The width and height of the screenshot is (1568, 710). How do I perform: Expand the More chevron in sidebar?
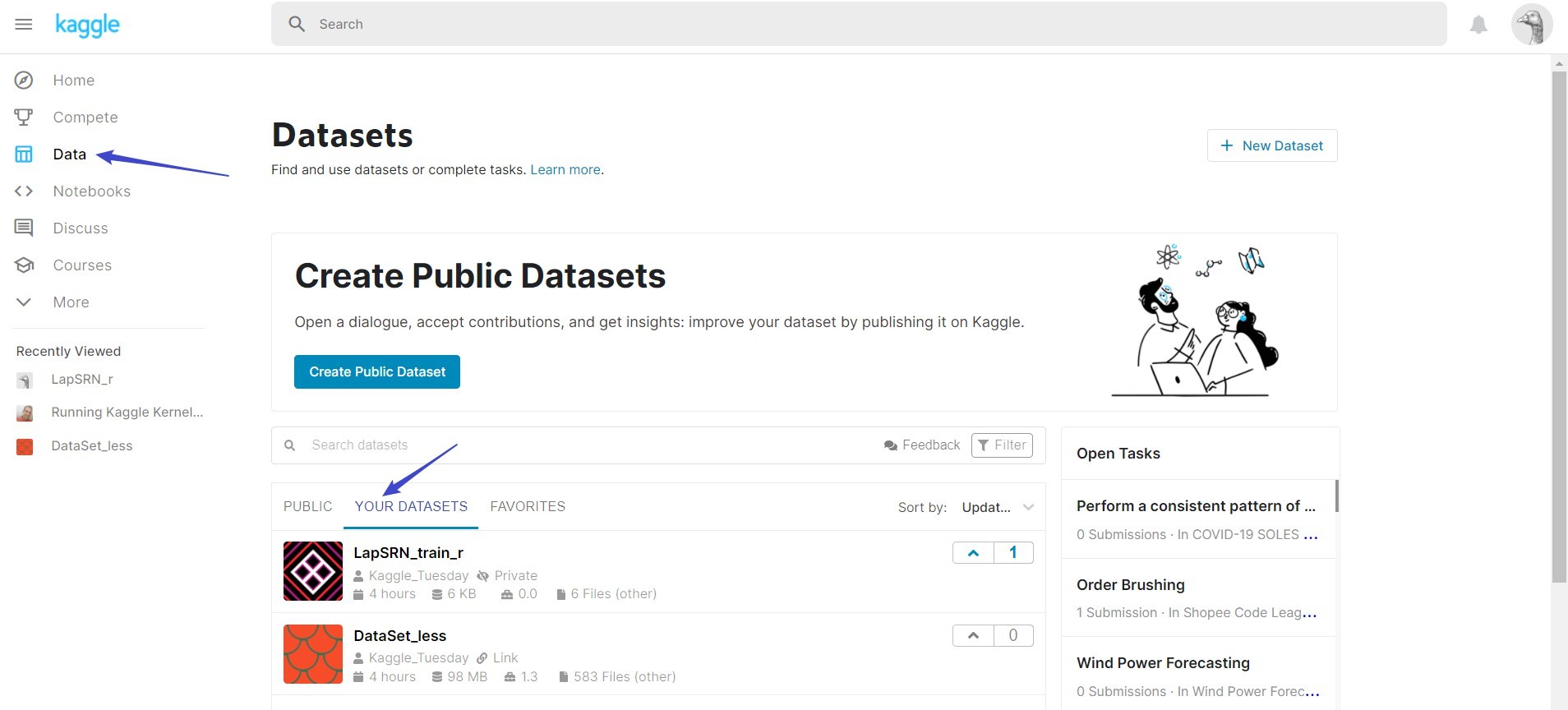click(24, 302)
